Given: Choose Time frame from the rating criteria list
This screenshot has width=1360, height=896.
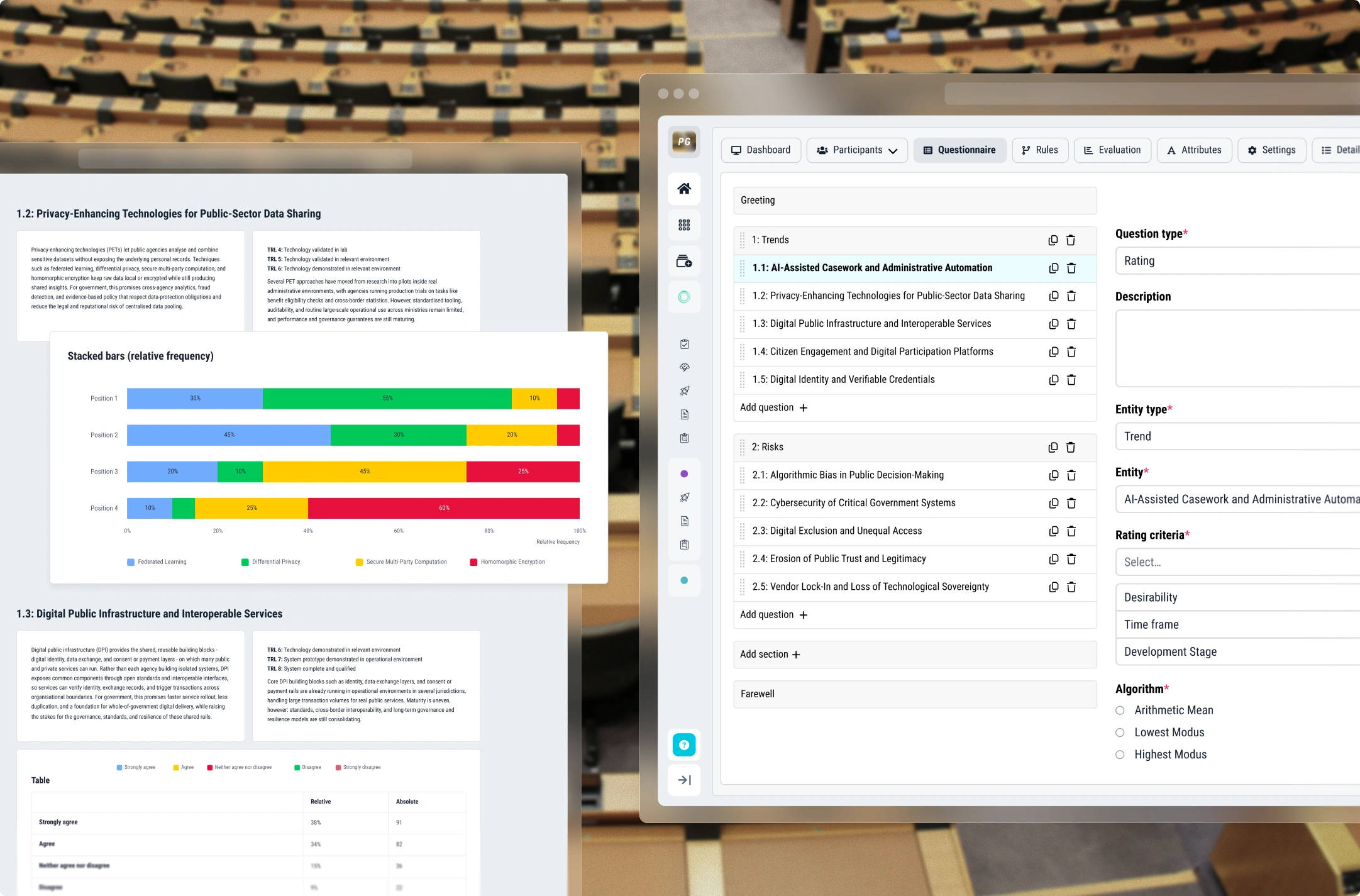Looking at the screenshot, I should click(1237, 624).
